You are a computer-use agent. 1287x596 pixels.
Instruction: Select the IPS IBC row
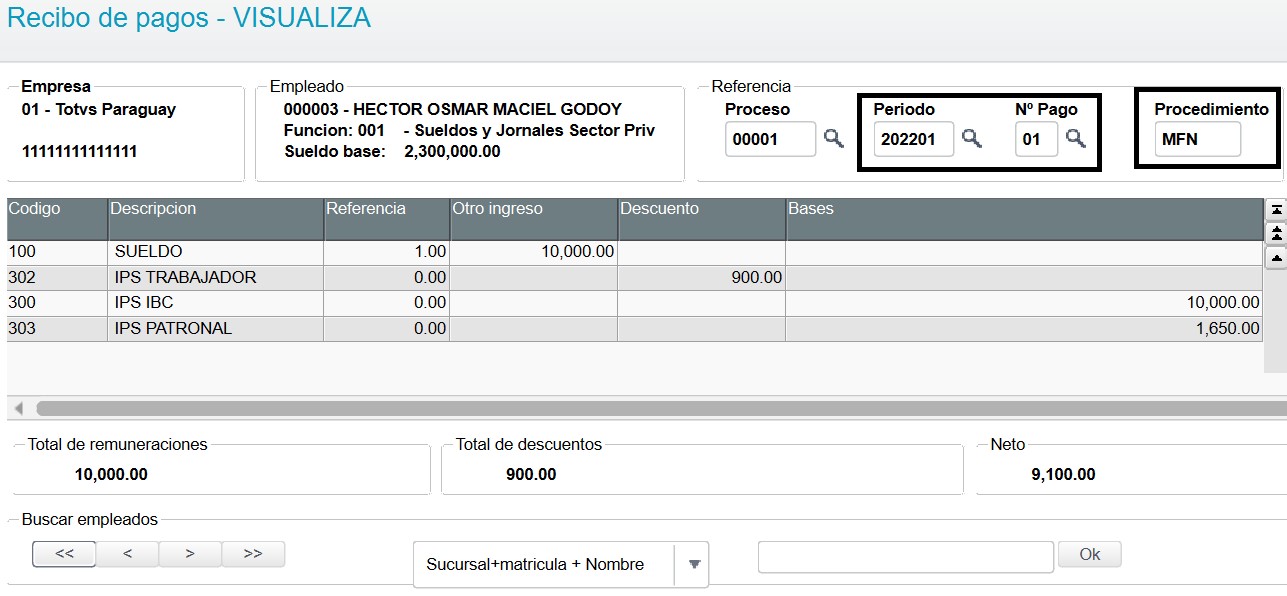tap(635, 303)
